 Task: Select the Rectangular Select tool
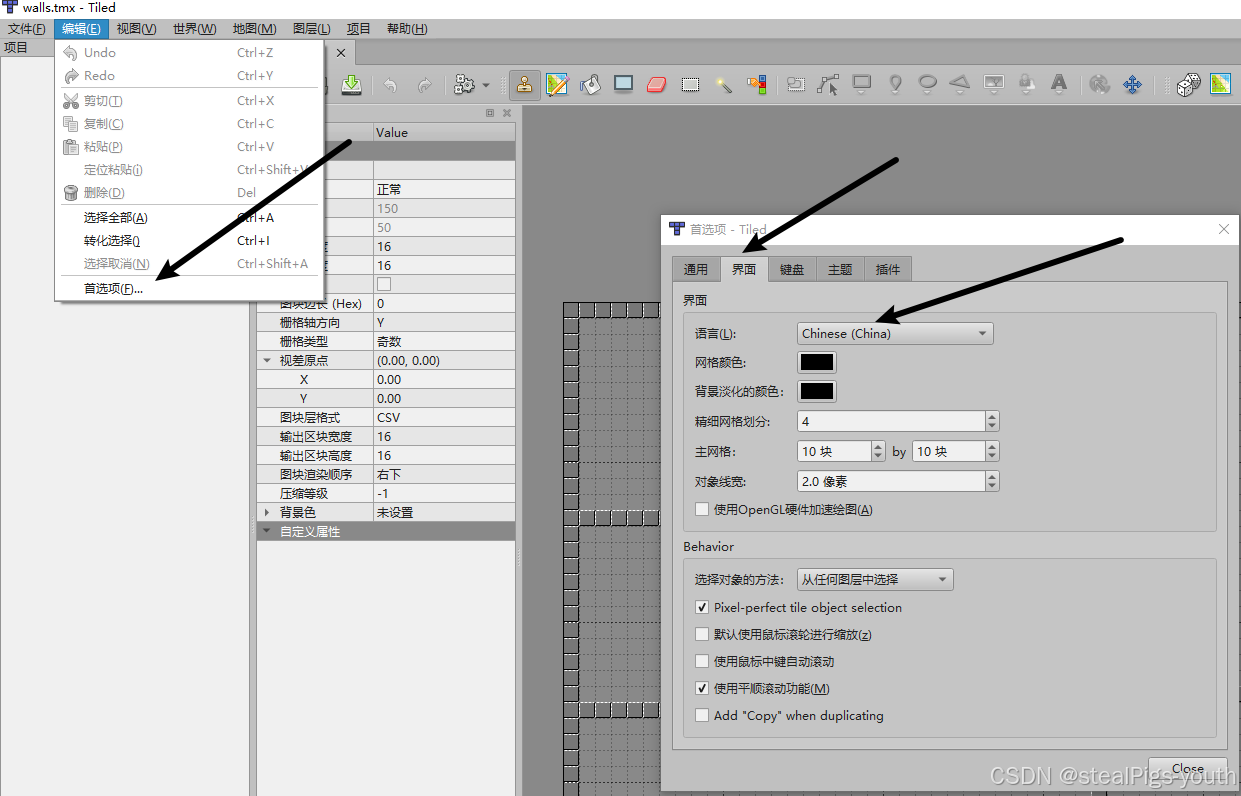pyautogui.click(x=690, y=85)
